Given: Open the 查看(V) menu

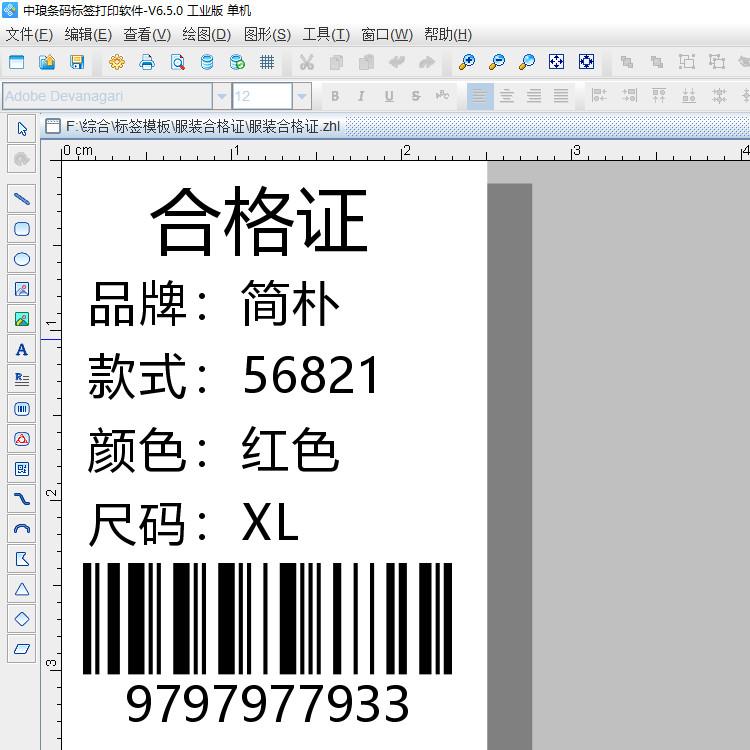Looking at the screenshot, I should (x=147, y=34).
